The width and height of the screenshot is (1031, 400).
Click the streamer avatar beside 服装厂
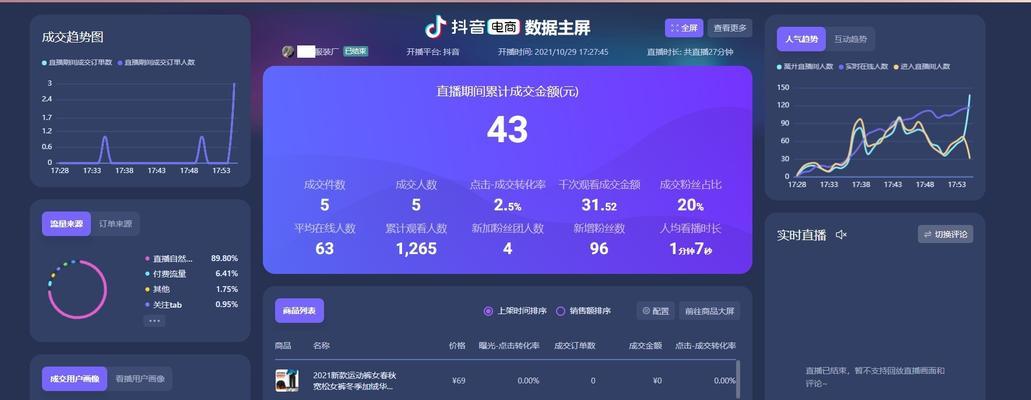[x=288, y=51]
